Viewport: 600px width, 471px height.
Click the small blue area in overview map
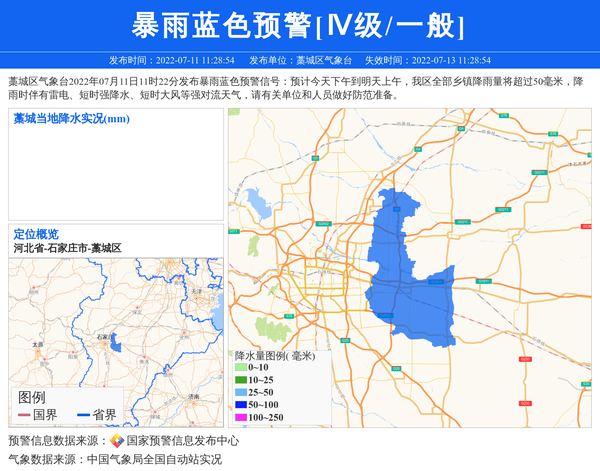click(x=117, y=341)
